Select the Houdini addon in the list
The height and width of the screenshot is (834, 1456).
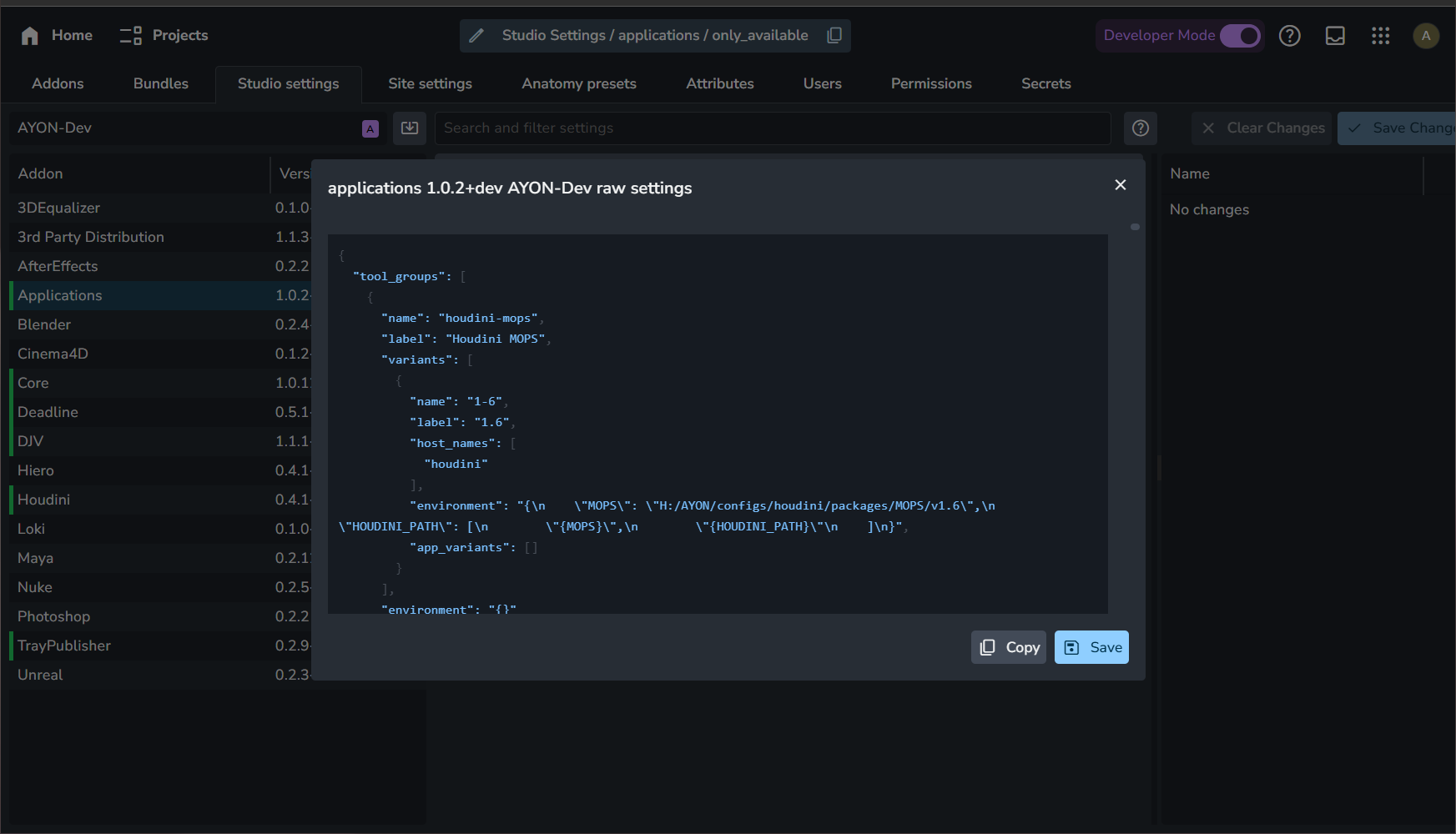point(44,500)
